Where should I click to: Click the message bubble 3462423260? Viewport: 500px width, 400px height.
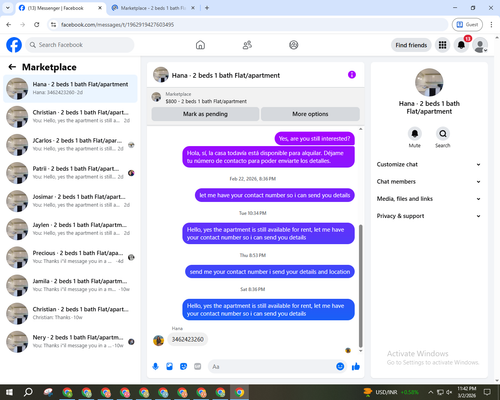pyautogui.click(x=188, y=339)
